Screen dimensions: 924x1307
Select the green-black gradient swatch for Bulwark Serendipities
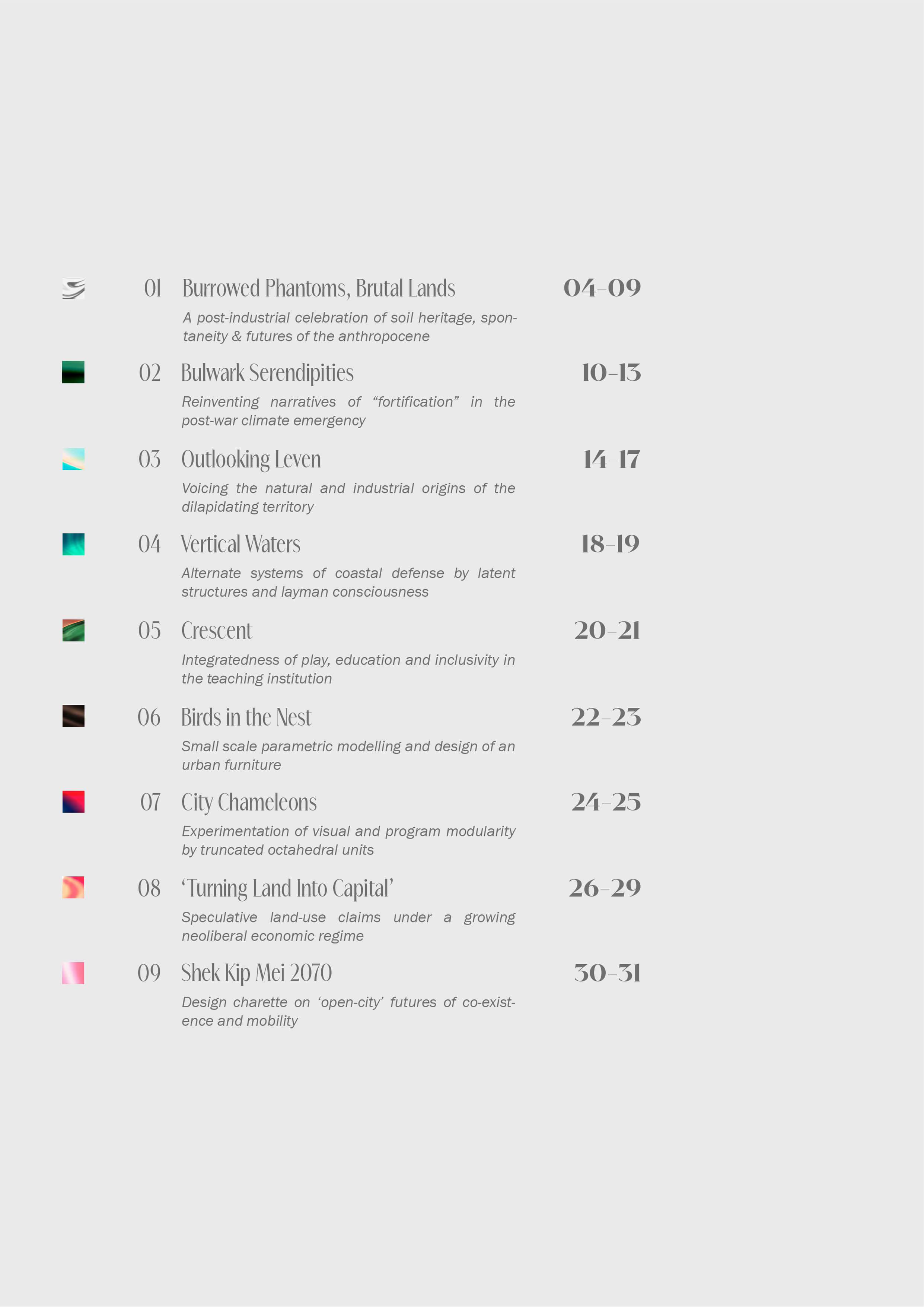click(x=73, y=372)
